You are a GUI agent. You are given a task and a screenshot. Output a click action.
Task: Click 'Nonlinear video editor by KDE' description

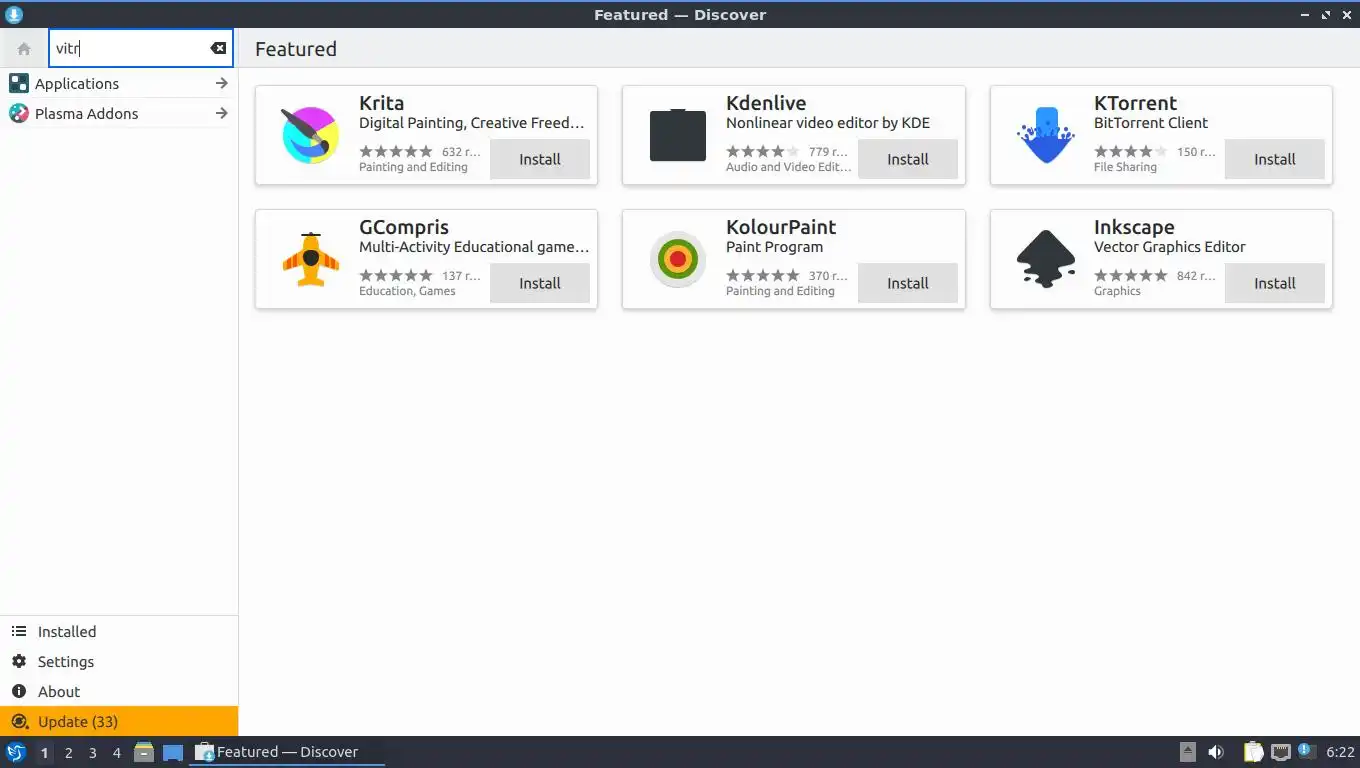[828, 123]
